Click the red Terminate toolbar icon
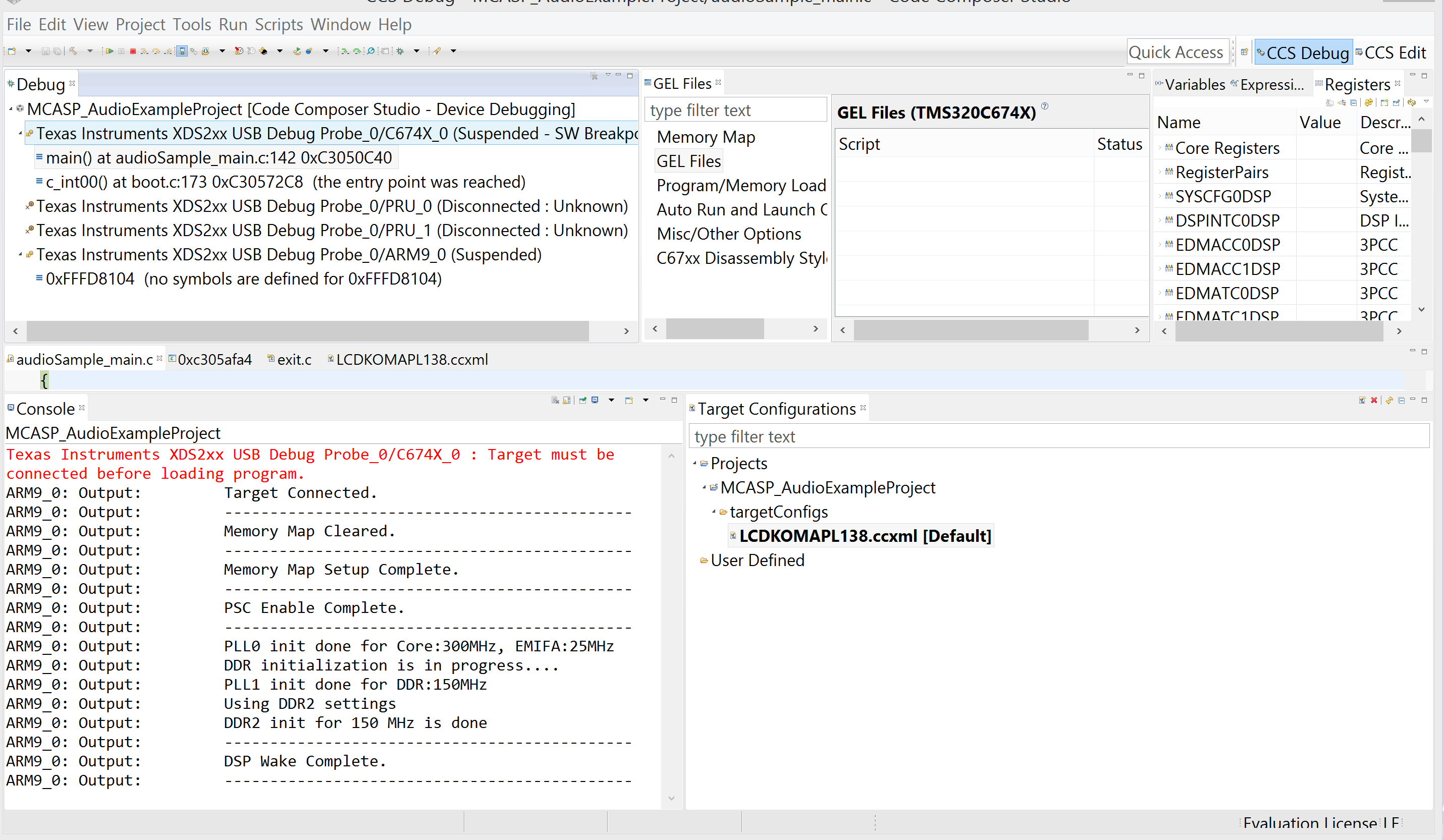The image size is (1444, 840). tap(133, 51)
